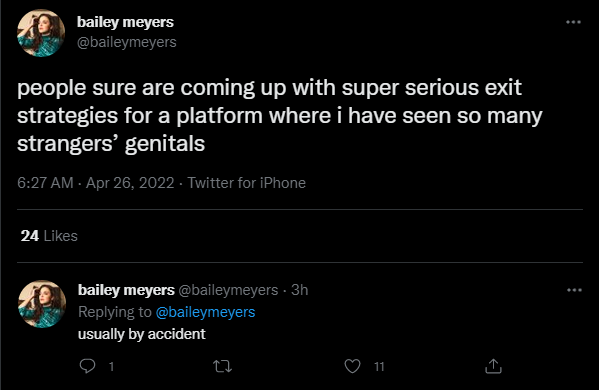This screenshot has width=599, height=390.
Task: Open the 3h timestamp on the reply
Action: (300, 290)
